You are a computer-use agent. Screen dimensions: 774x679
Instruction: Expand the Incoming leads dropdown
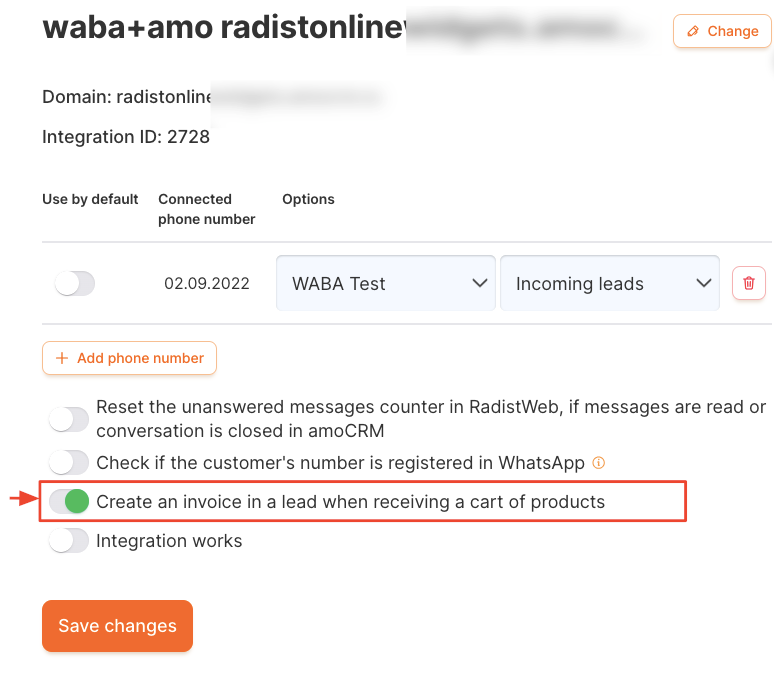(610, 283)
